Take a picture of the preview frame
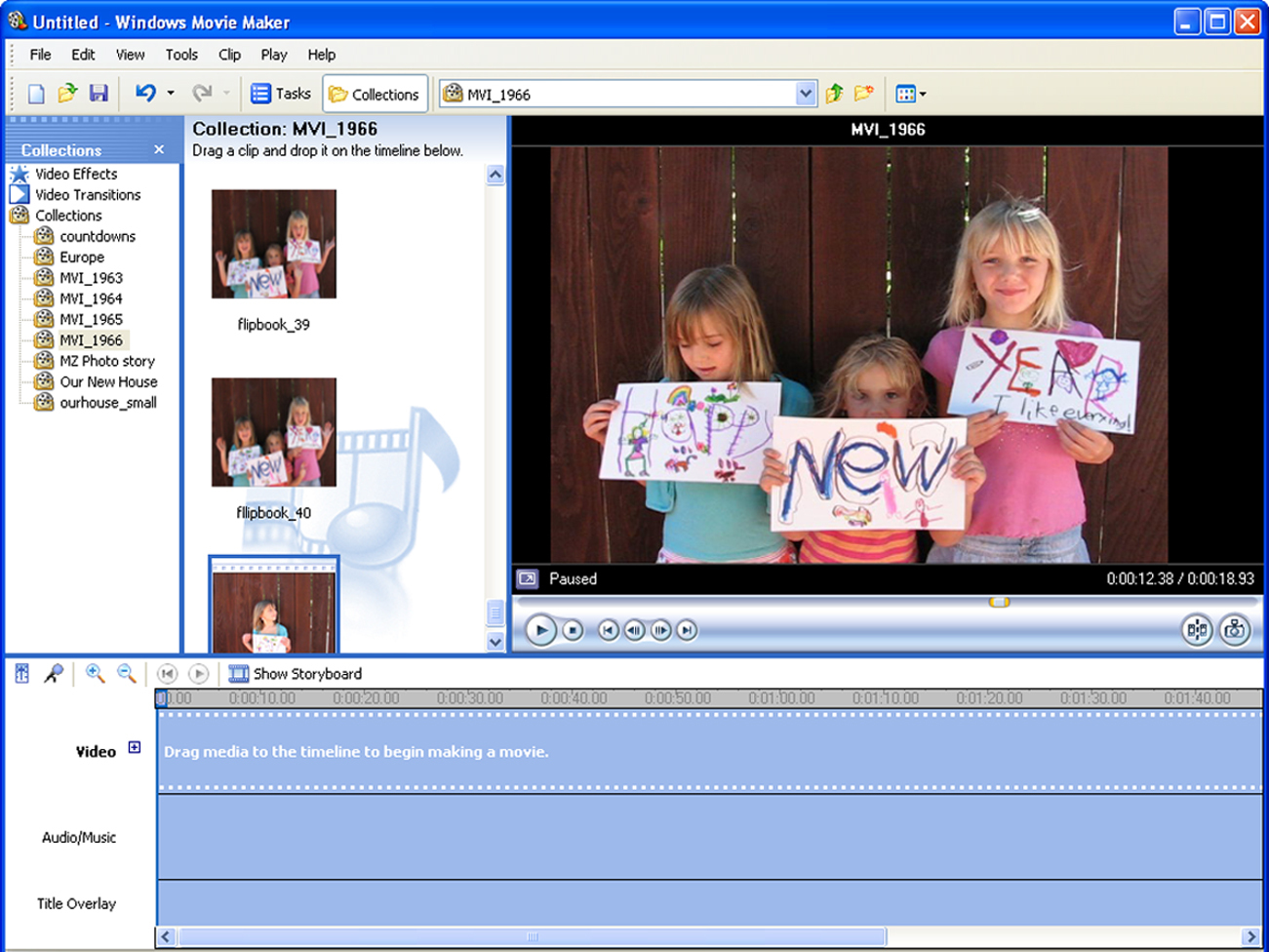 [1235, 630]
